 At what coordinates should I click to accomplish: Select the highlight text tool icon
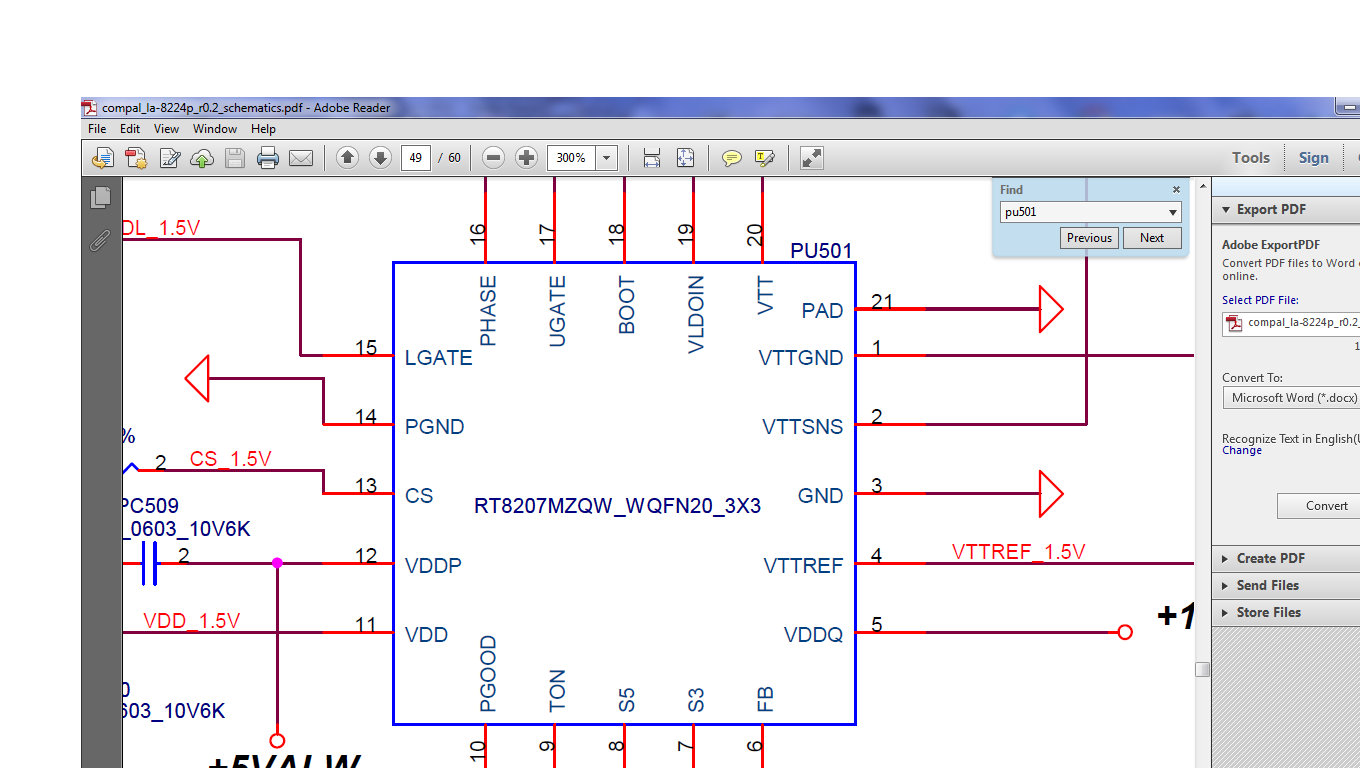765,158
